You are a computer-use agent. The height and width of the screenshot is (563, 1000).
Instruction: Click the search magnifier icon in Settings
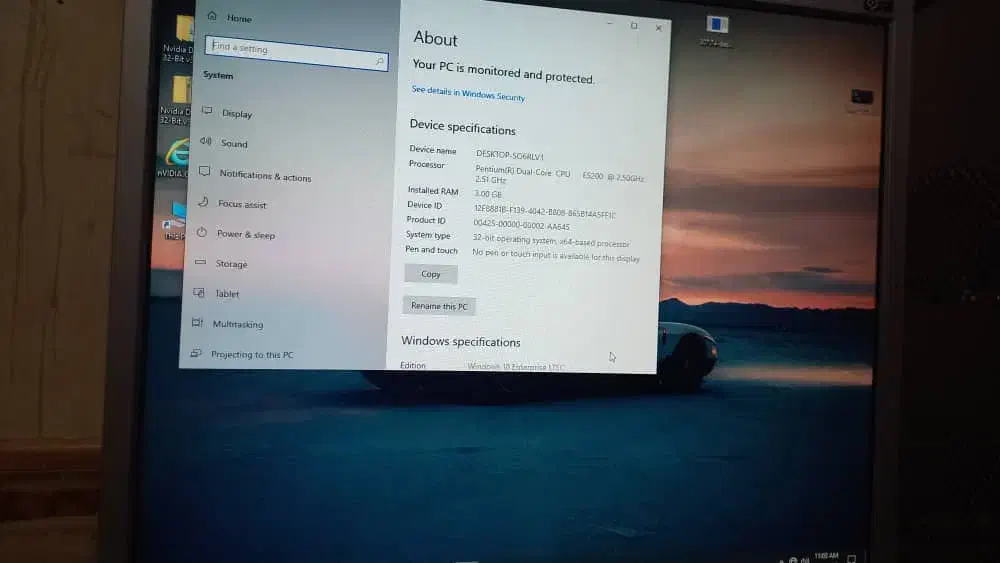[x=379, y=61]
